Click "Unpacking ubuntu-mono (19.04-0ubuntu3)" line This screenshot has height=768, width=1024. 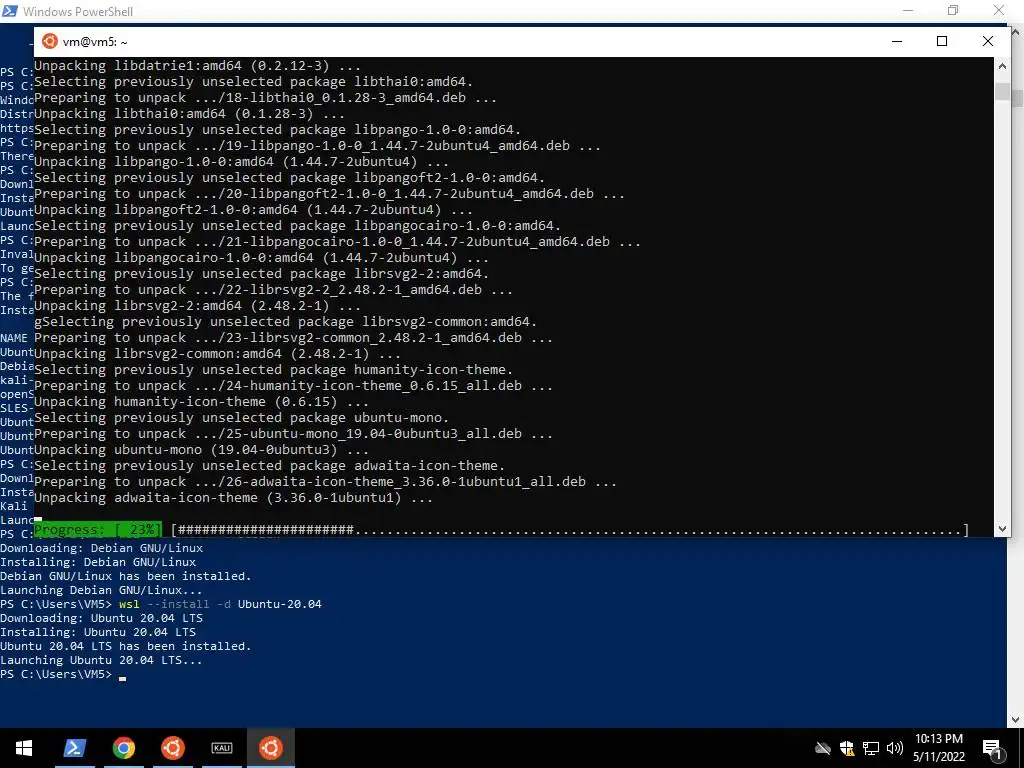pos(201,450)
